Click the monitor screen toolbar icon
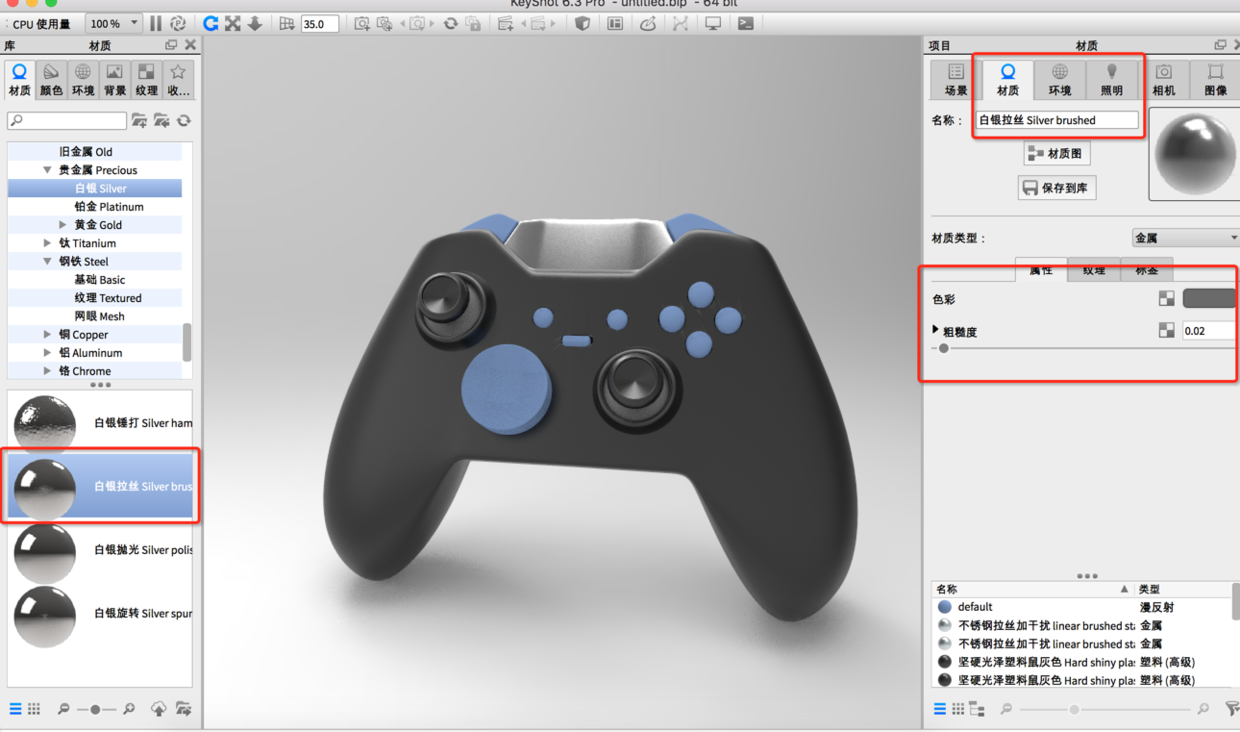 (x=713, y=23)
